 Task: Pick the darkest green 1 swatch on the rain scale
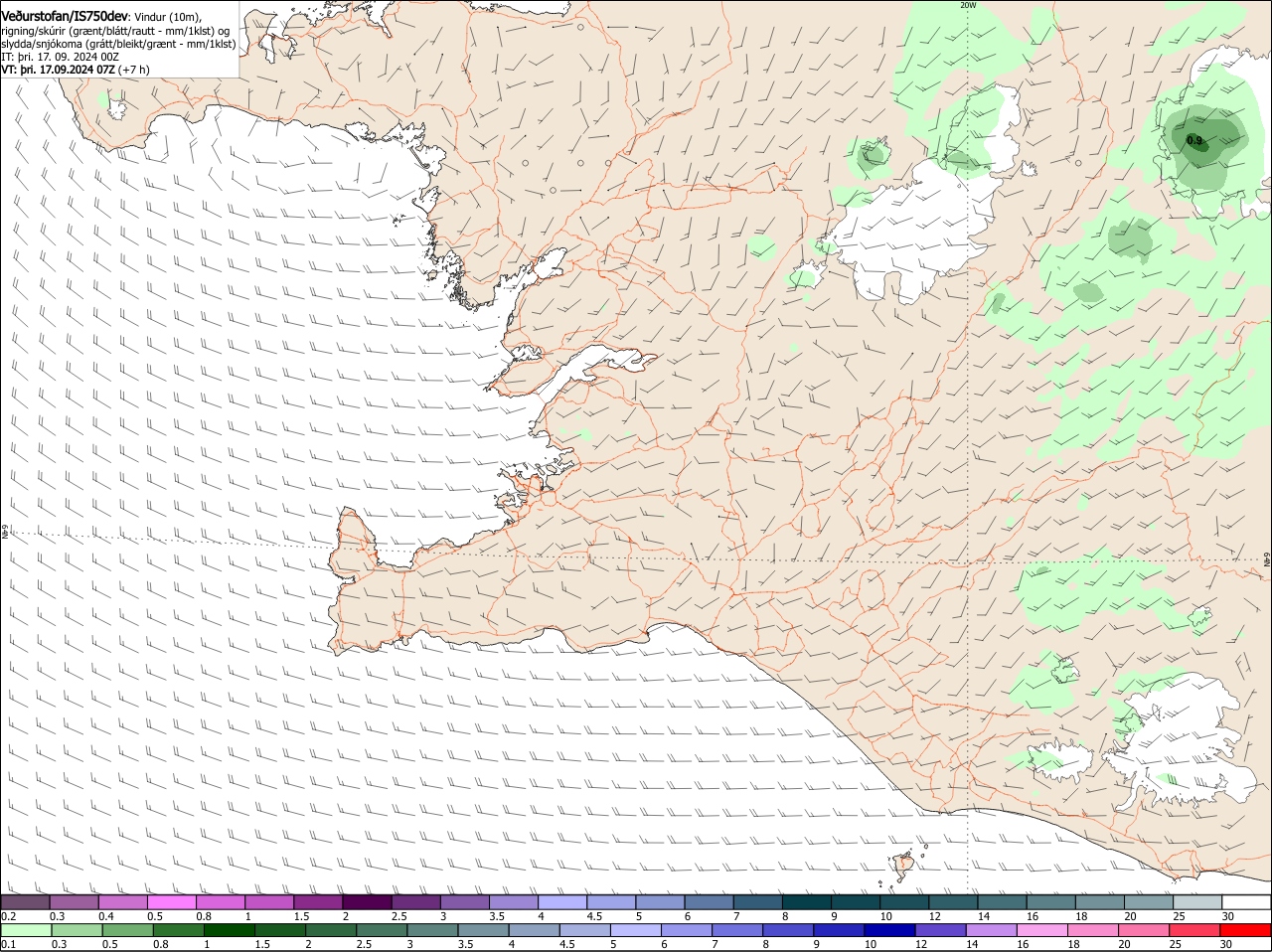pos(229,930)
